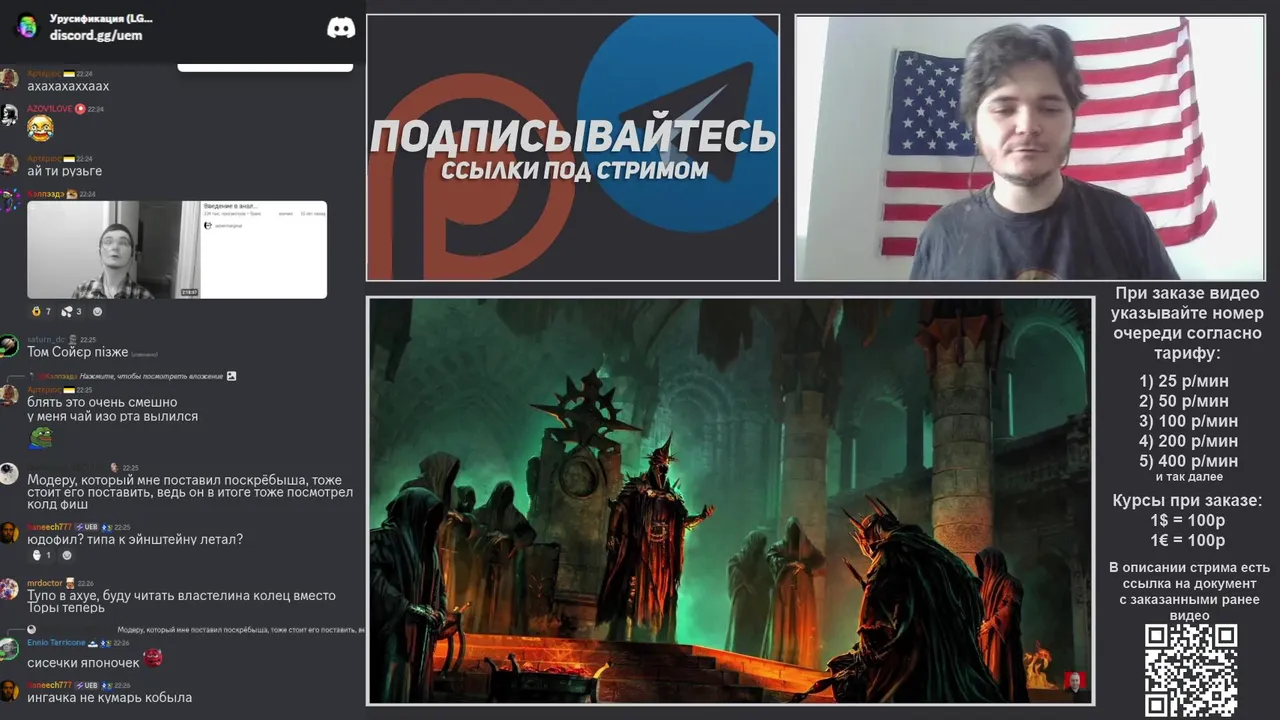Image resolution: width=1280 pixels, height=720 pixels.
Task: Click the Pepe frog emoji
Action: tap(40, 437)
